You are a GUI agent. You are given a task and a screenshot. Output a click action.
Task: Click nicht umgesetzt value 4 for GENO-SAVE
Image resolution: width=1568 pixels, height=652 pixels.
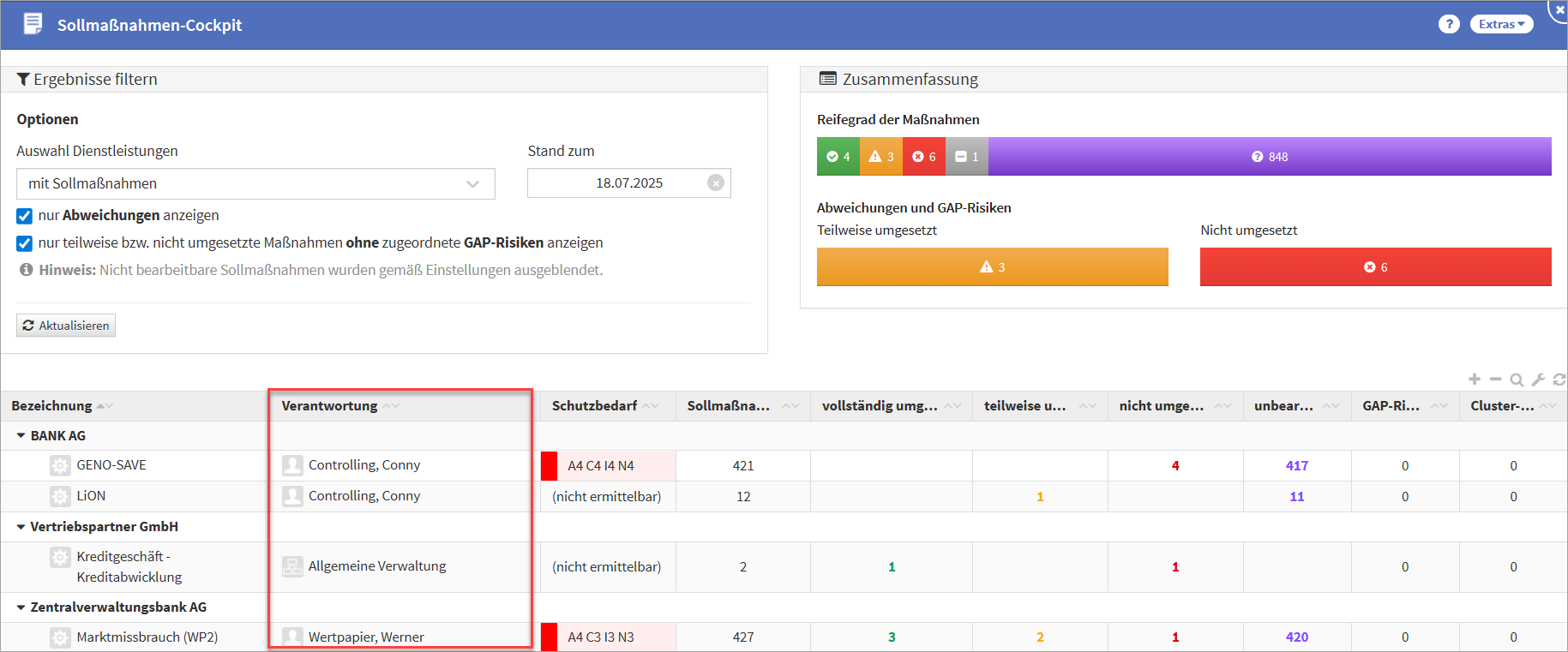click(x=1175, y=466)
